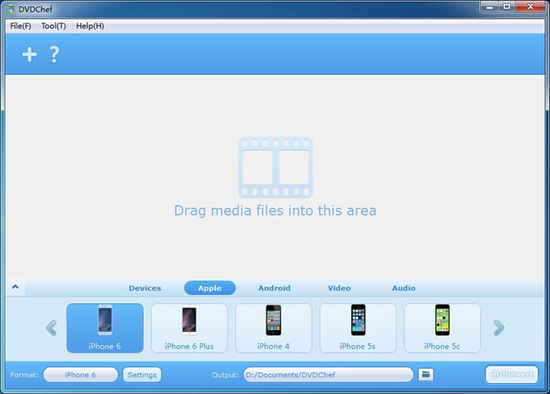Image resolution: width=550 pixels, height=394 pixels.
Task: Go to the previous device presets
Action: 51,328
